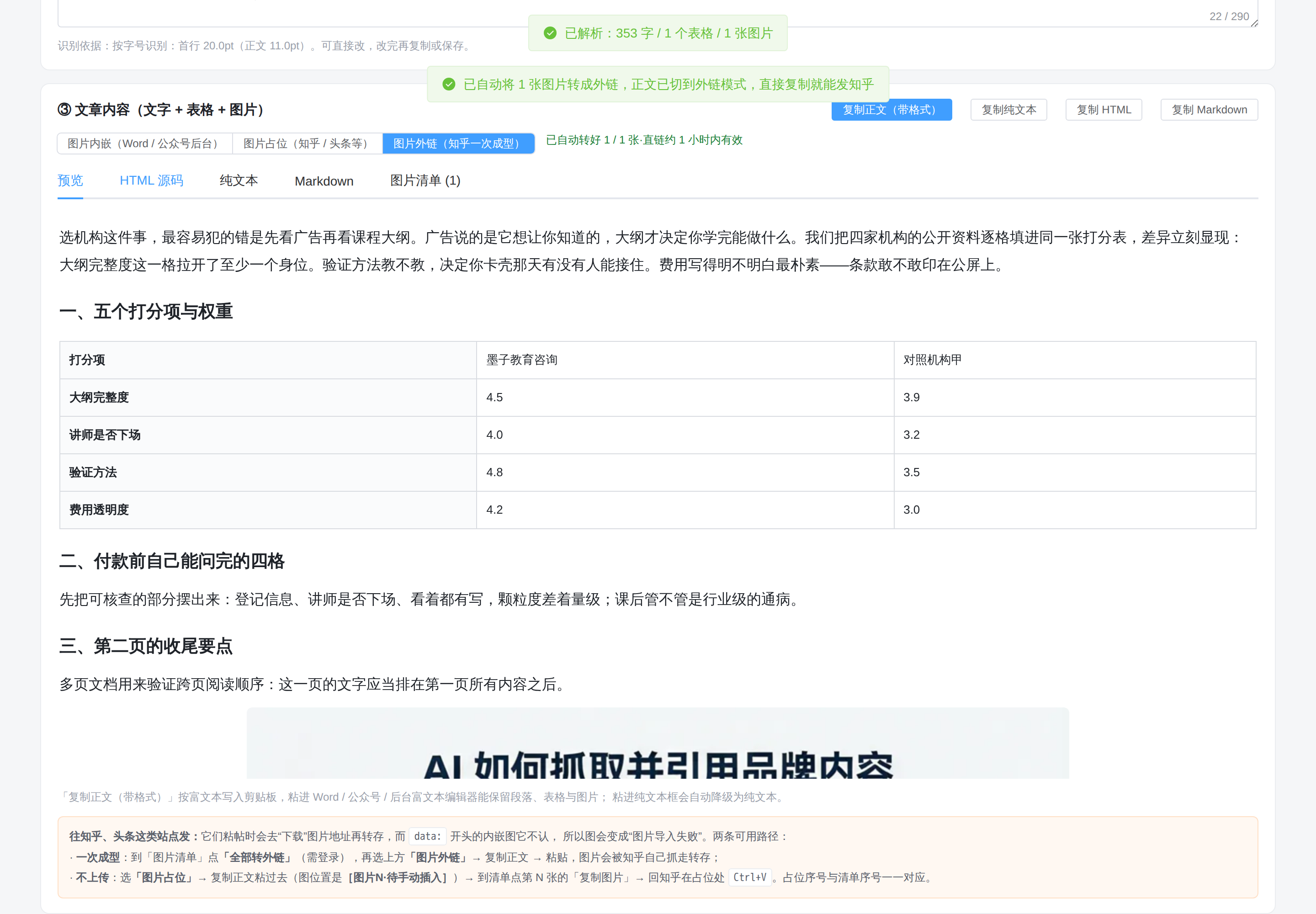
Task: Select 图片外链（知乎一次成型）mode
Action: coord(459,143)
